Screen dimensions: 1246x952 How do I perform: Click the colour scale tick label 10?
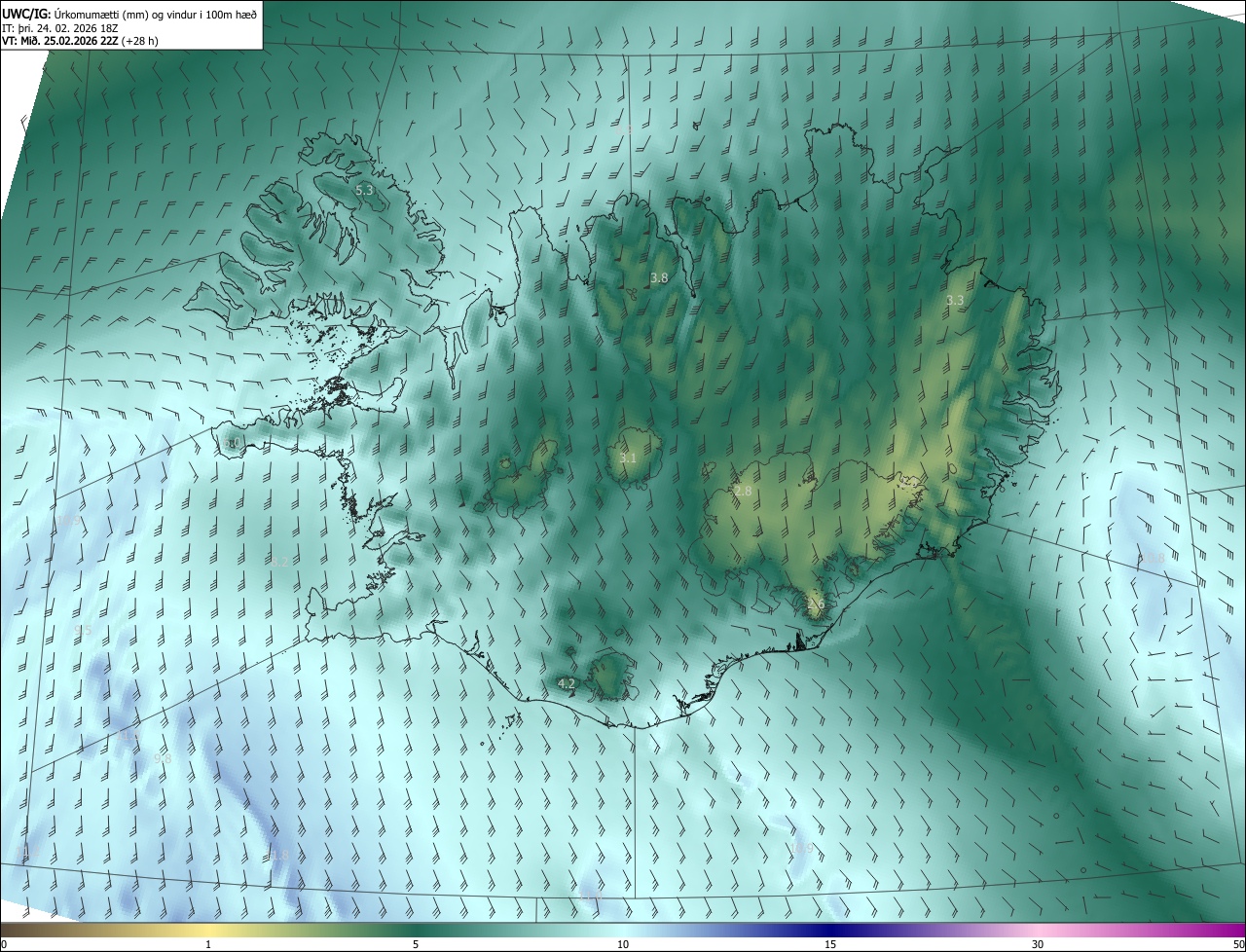pyautogui.click(x=623, y=944)
